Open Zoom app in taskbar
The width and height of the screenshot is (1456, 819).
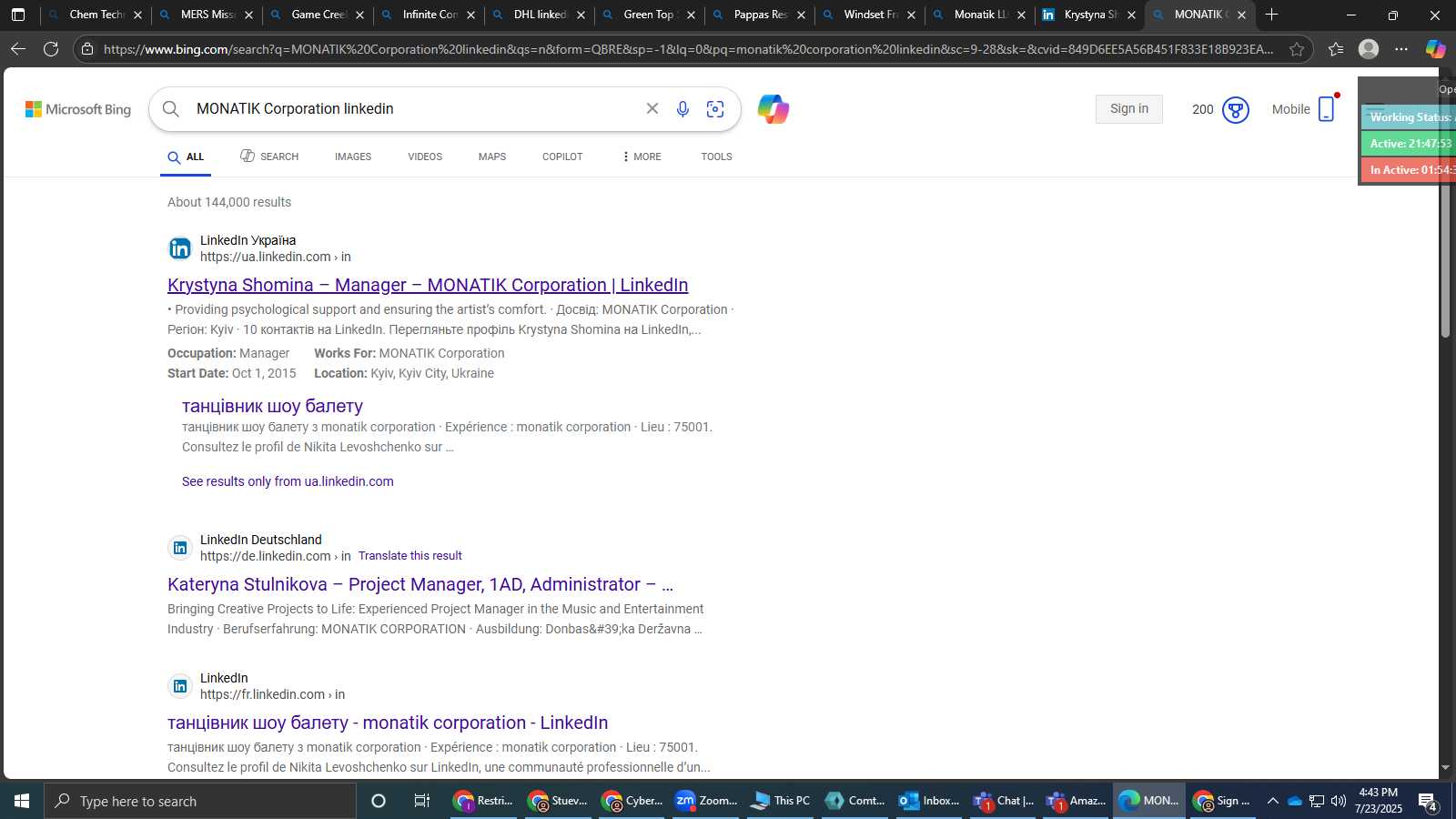coord(705,801)
